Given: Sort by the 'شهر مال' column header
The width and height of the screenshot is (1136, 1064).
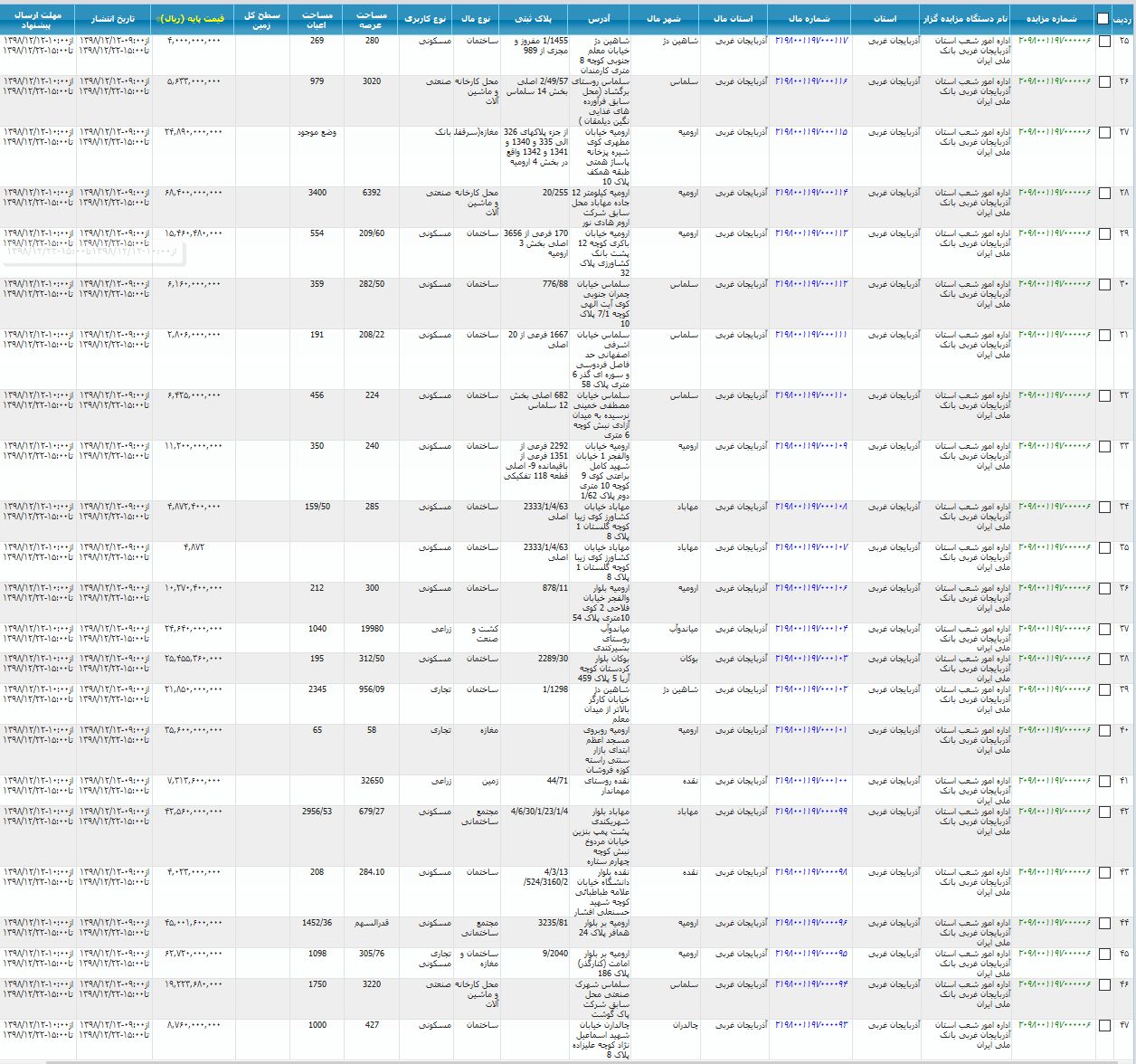Looking at the screenshot, I should coord(665,18).
